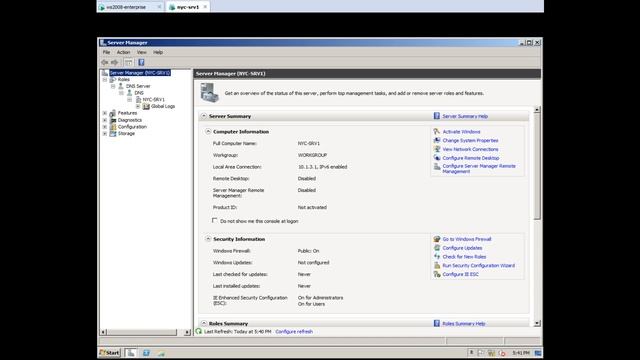Click the Run Security Configuration Wizard icon
The height and width of the screenshot is (360, 640).
click(437, 265)
